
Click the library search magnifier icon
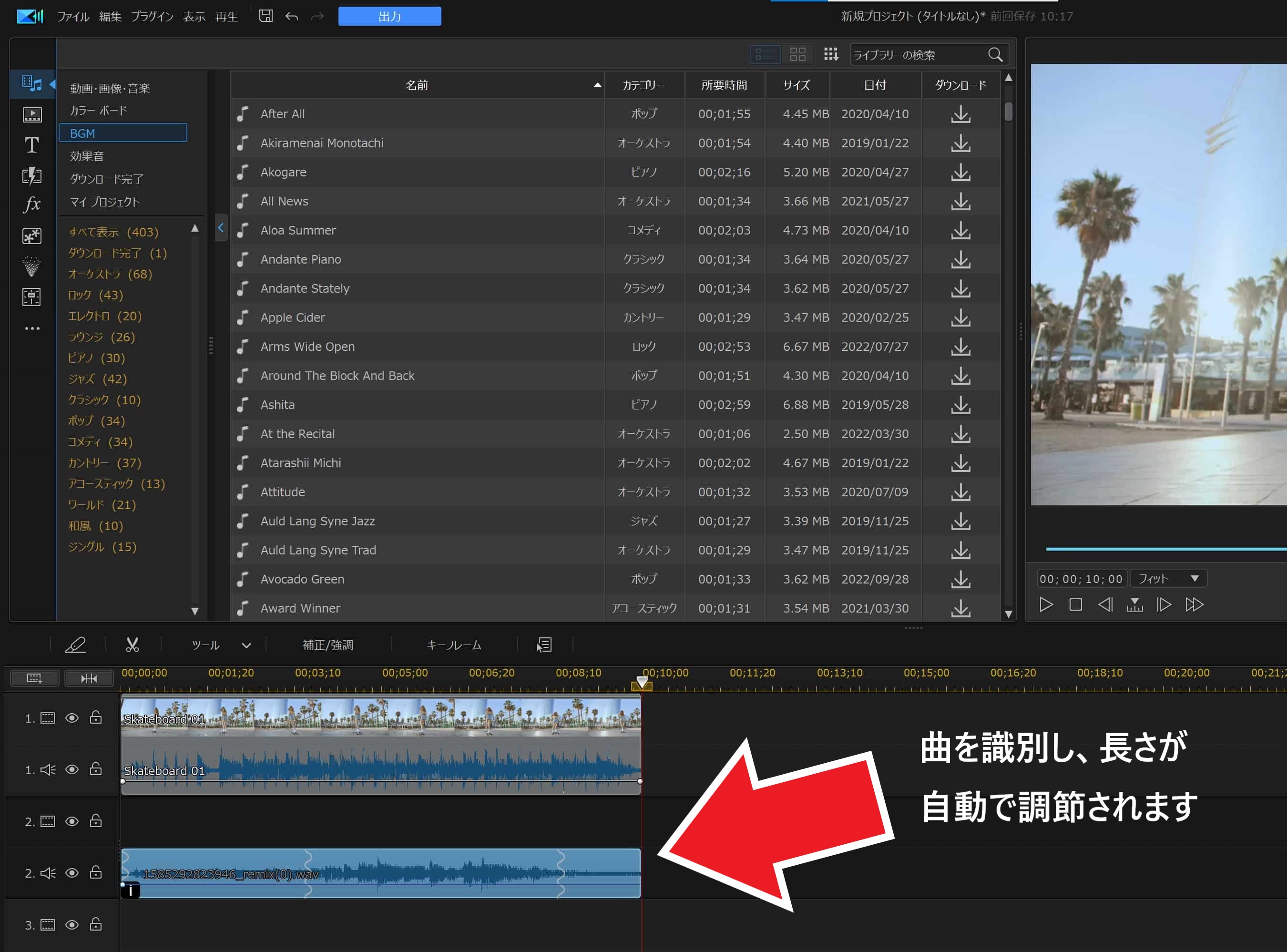click(x=995, y=55)
